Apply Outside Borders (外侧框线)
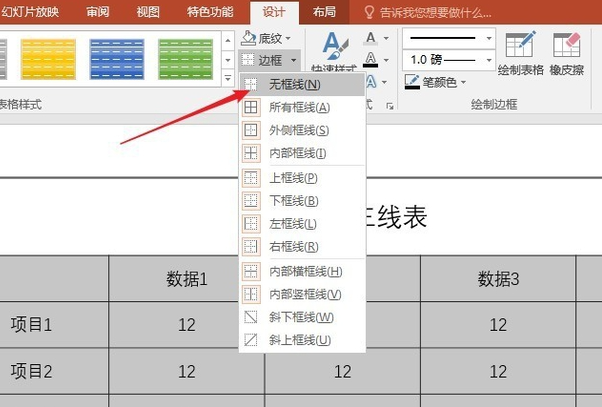The width and height of the screenshot is (602, 407). click(x=302, y=130)
